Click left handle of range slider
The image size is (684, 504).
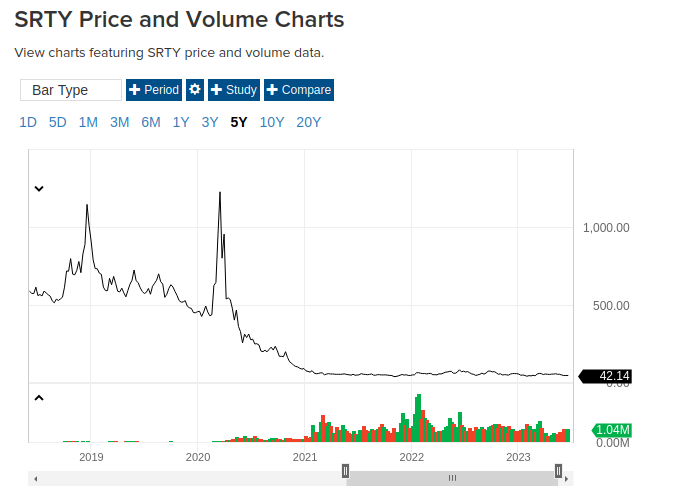point(346,470)
